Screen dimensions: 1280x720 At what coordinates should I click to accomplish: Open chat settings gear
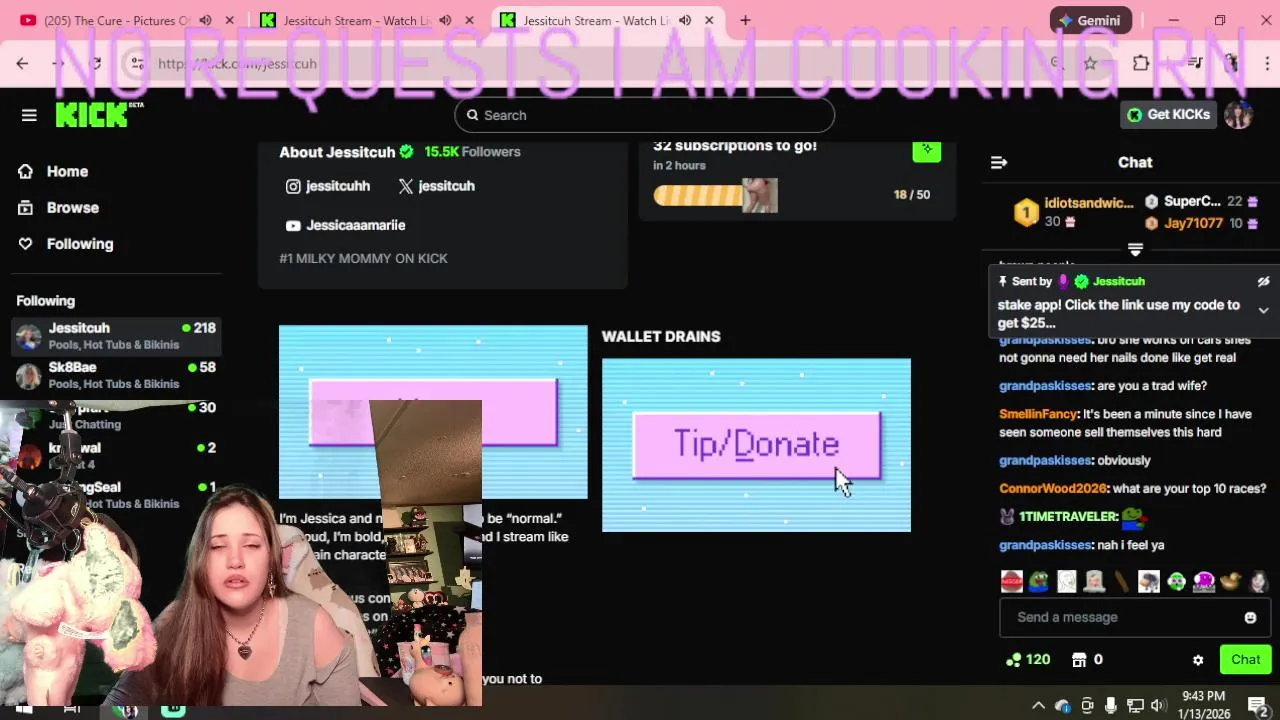(x=1198, y=660)
